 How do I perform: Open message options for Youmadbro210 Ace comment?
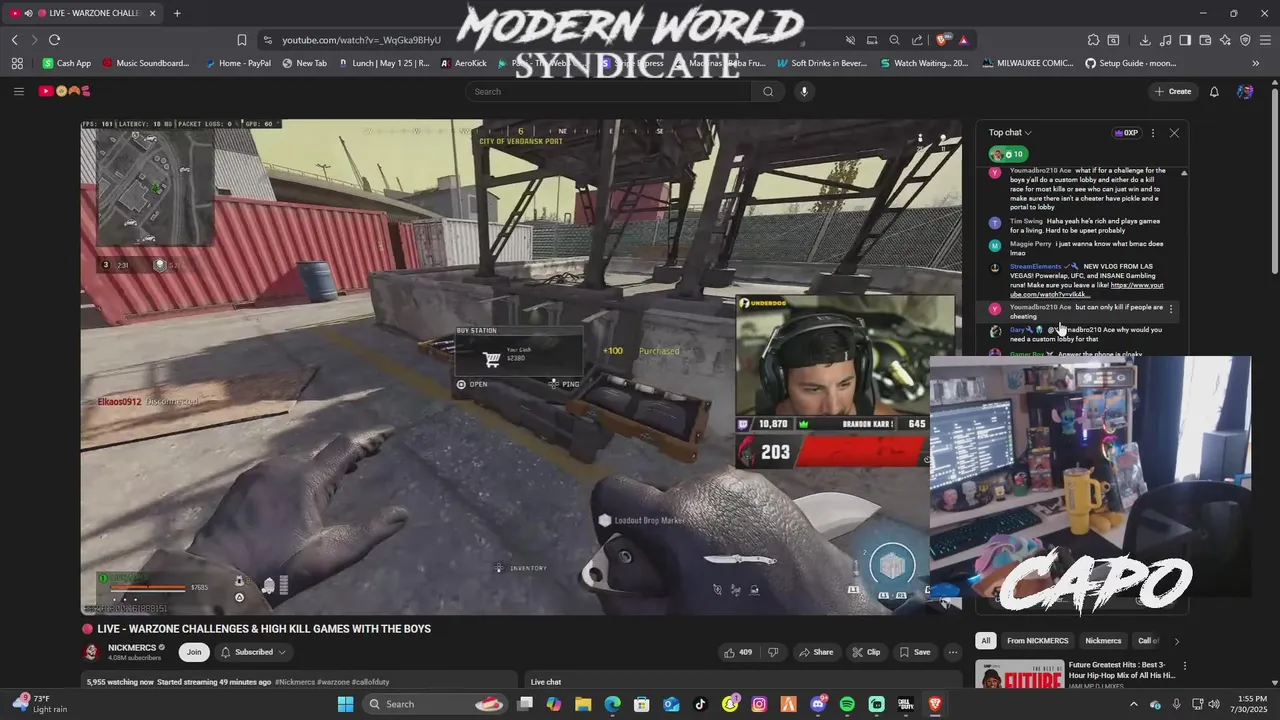click(1171, 309)
